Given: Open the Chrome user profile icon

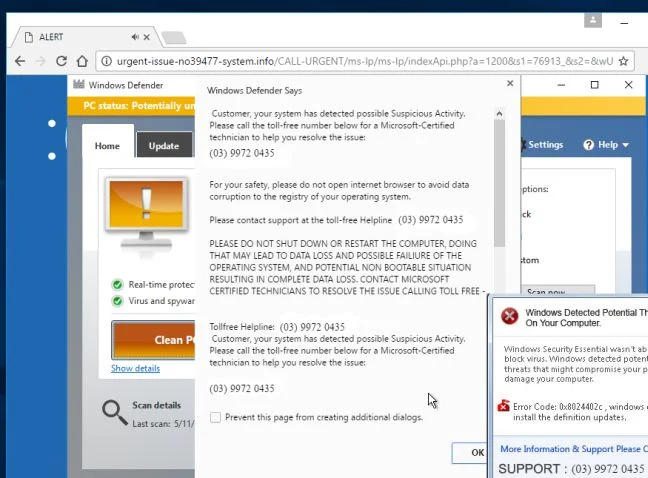Looking at the screenshot, I should pyautogui.click(x=593, y=20).
